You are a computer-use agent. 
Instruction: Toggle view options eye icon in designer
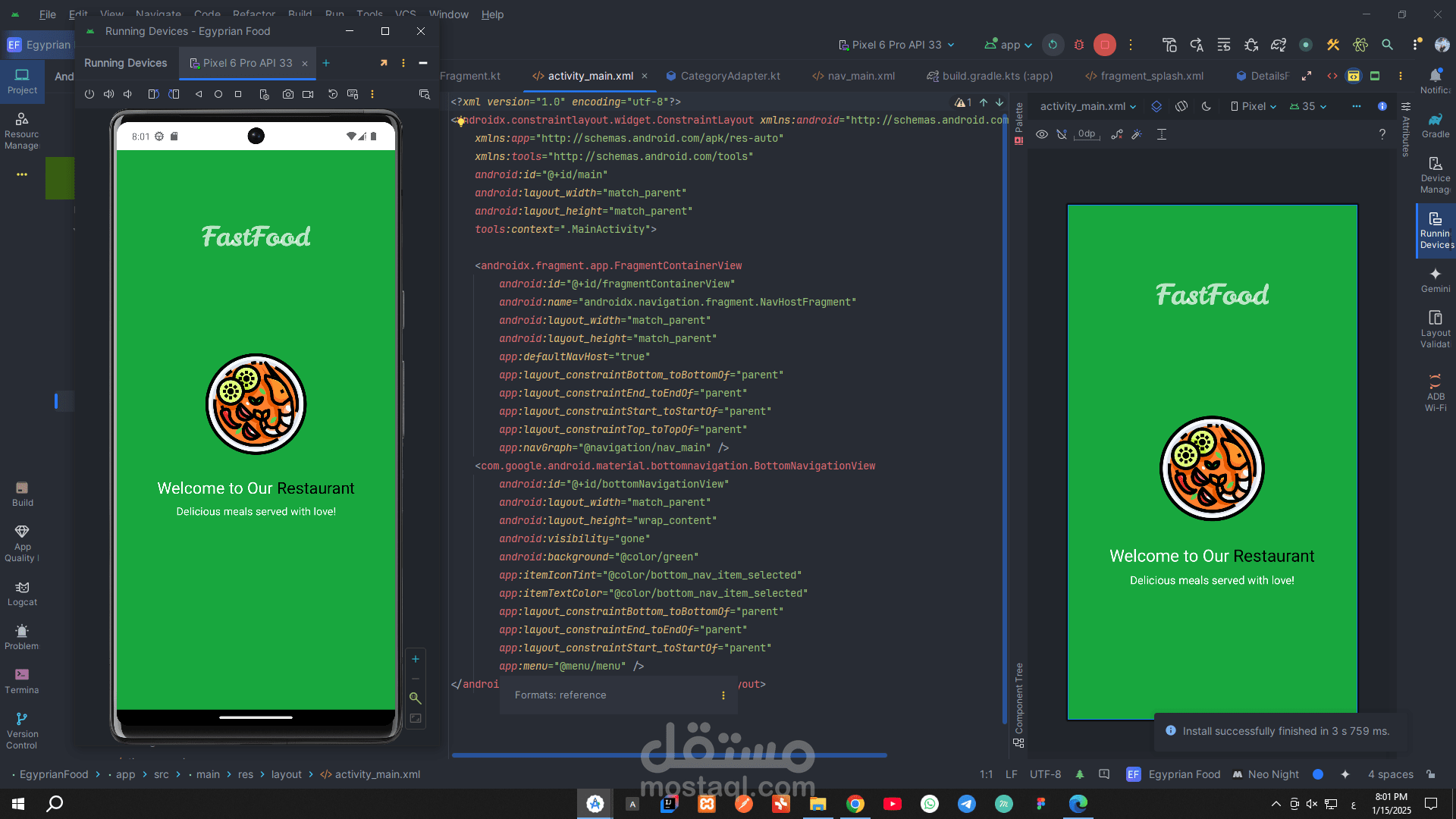[x=1042, y=134]
